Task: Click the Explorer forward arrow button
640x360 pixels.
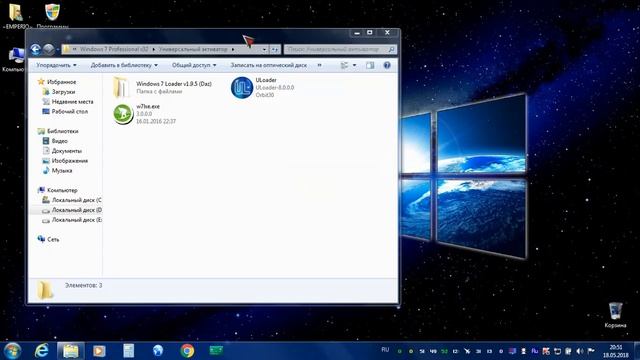Action: [49, 49]
